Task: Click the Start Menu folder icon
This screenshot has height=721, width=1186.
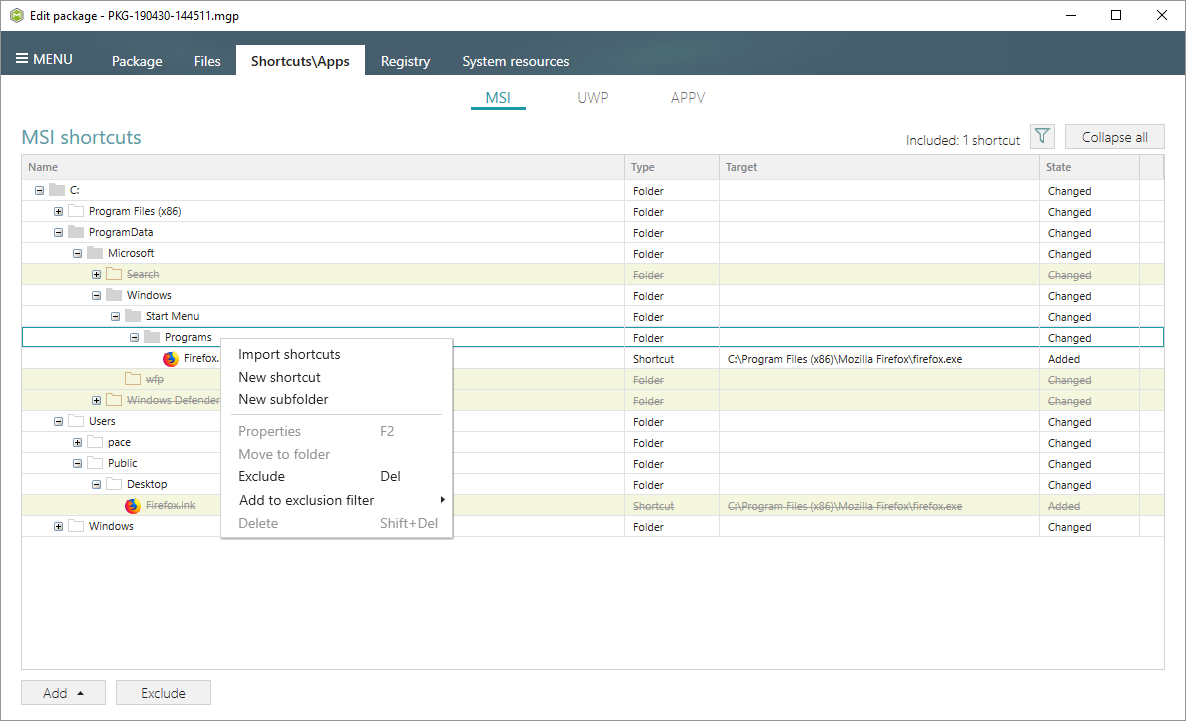Action: 133,316
